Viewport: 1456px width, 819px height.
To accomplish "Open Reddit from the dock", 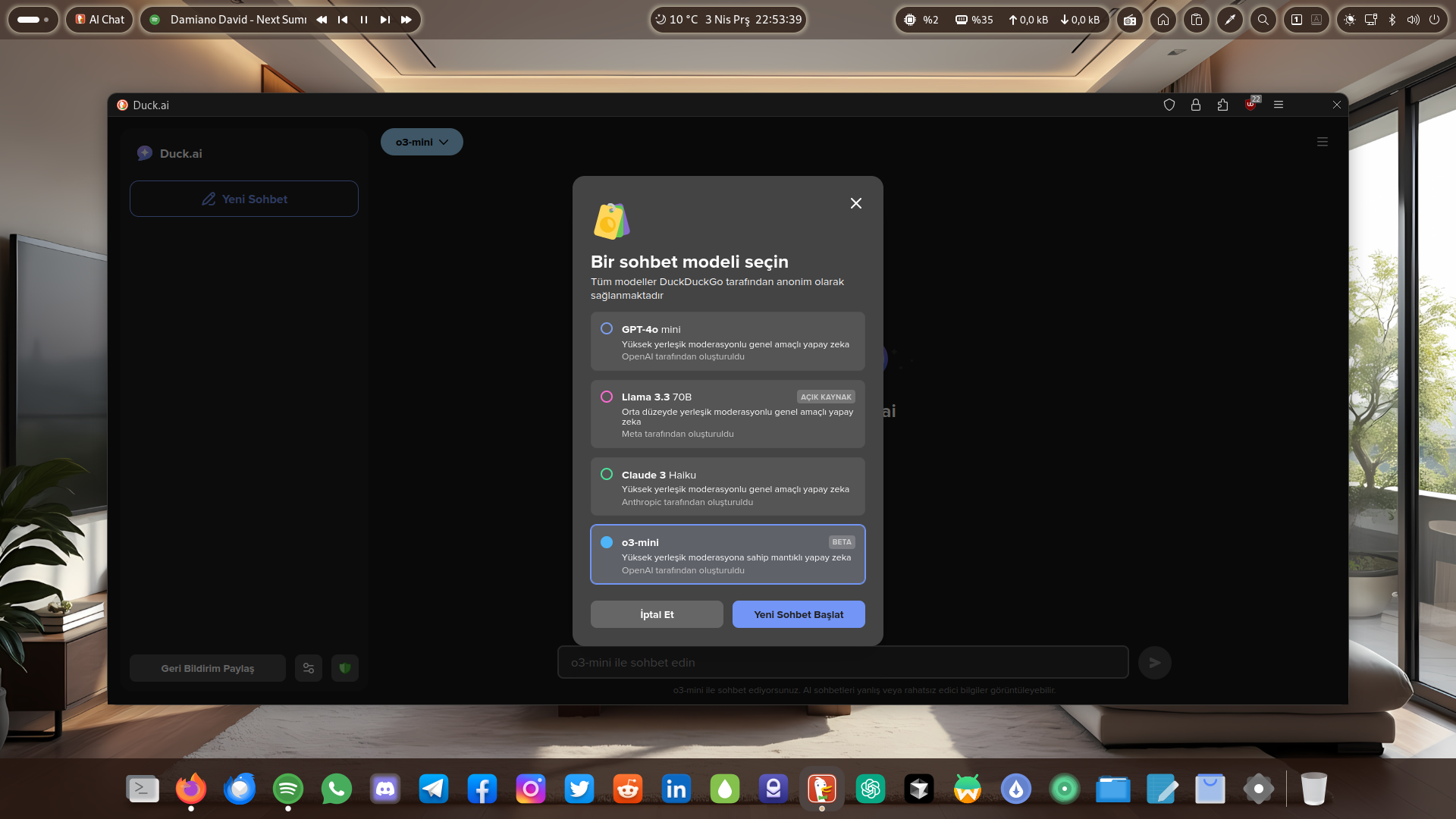I will pyautogui.click(x=628, y=789).
